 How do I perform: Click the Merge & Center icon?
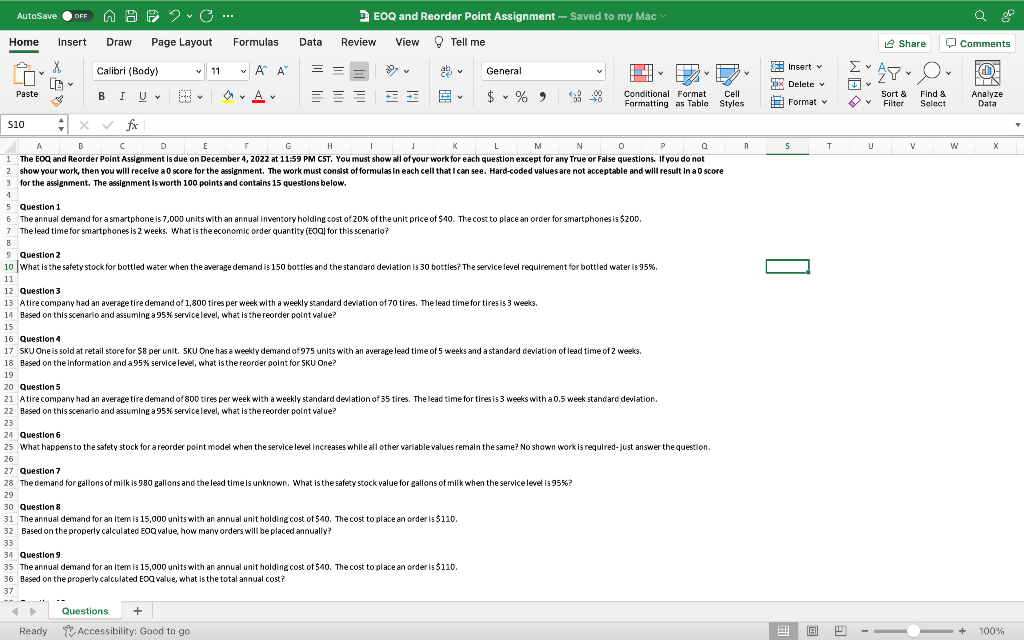click(x=445, y=97)
